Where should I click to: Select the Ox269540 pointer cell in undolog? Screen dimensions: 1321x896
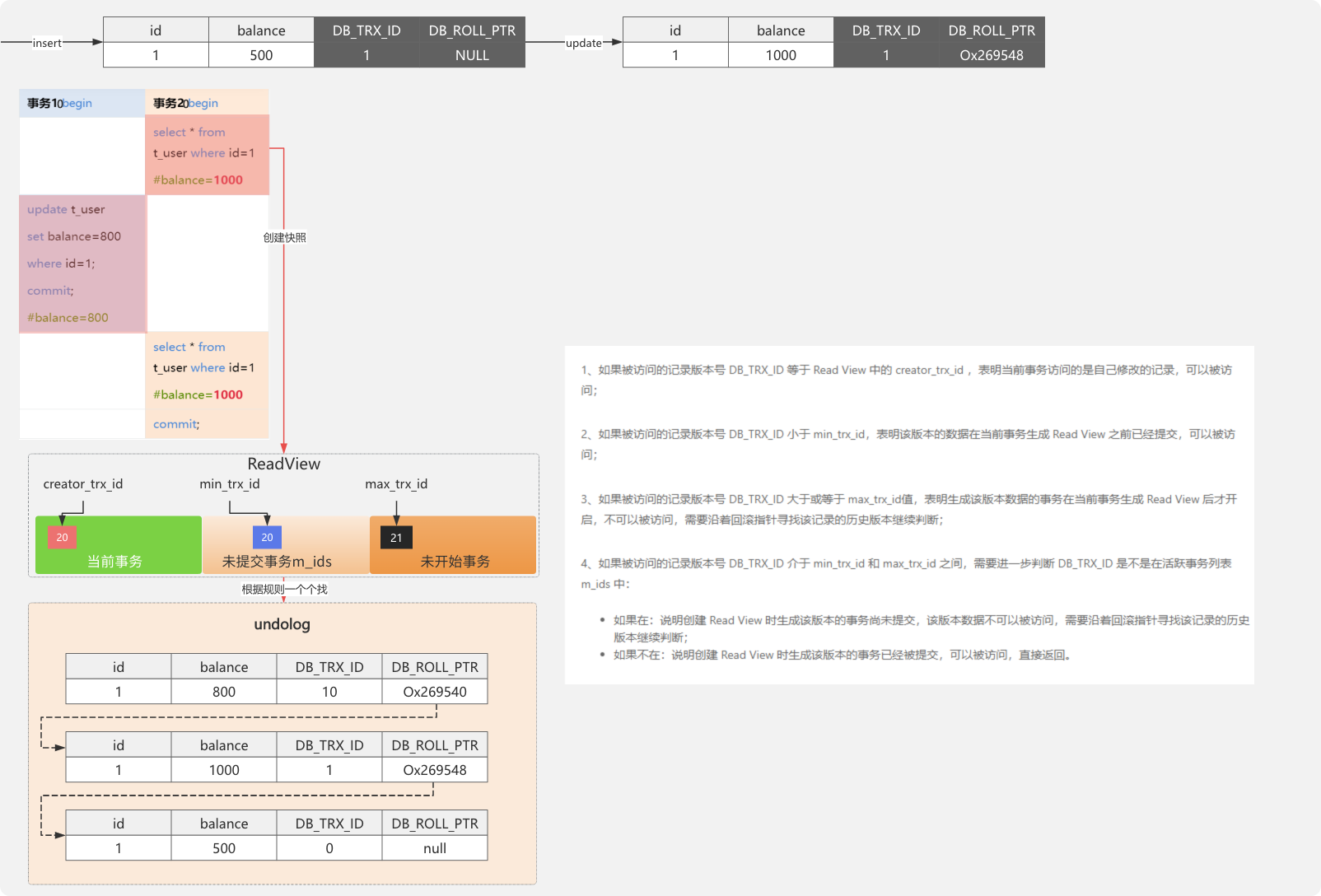435,692
